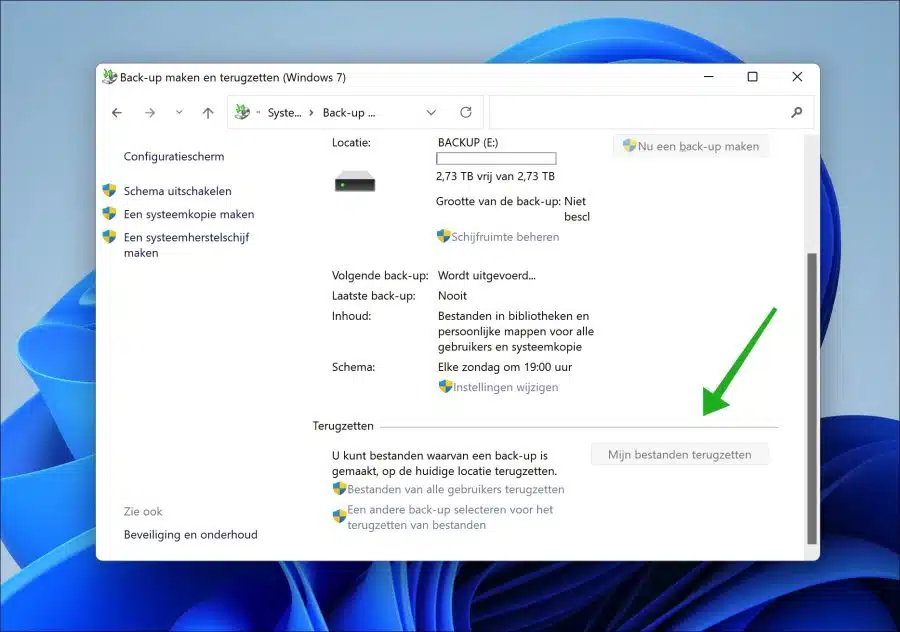
Task: Go back with the left arrow
Action: [x=117, y=113]
